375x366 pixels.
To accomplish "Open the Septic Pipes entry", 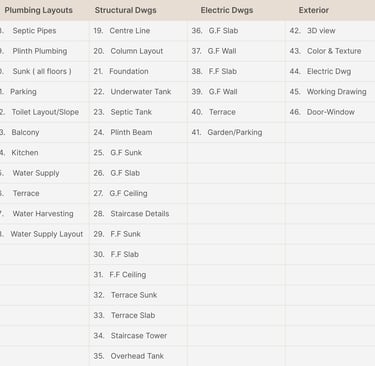I will (34, 31).
